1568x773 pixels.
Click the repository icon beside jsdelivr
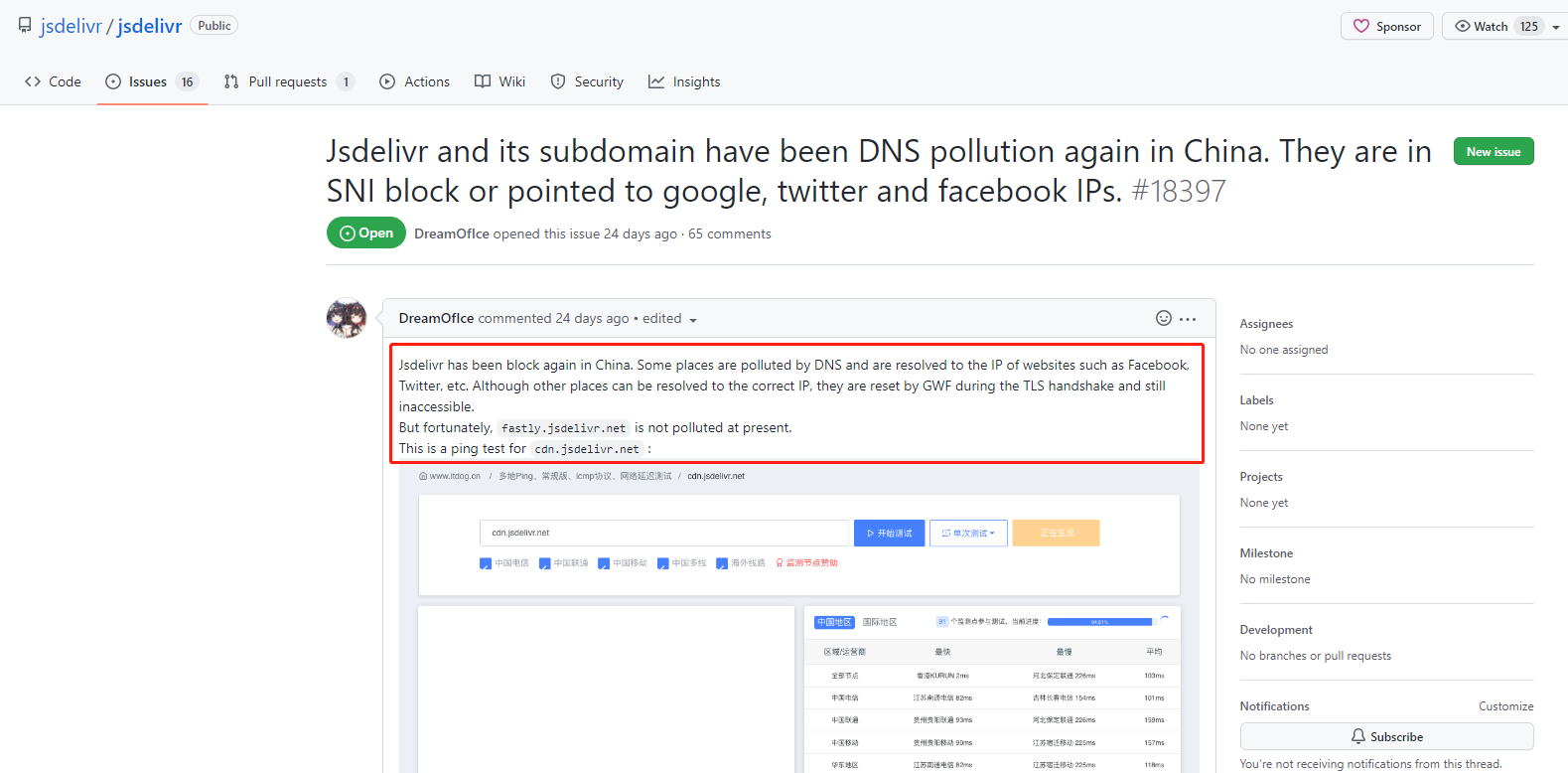pyautogui.click(x=25, y=26)
